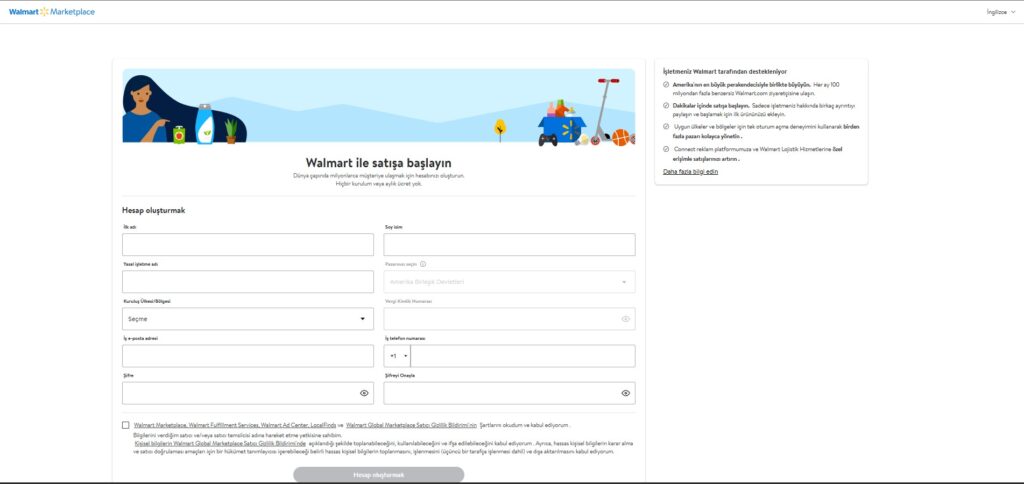Show the Şifre password with eye icon
The width and height of the screenshot is (1024, 484).
(364, 393)
